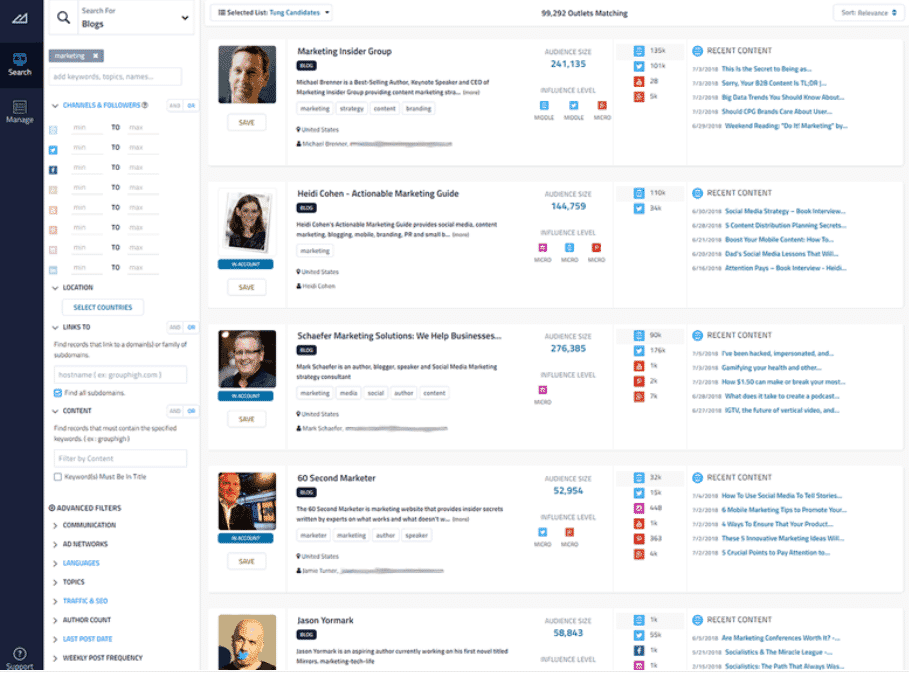This screenshot has width=909, height=673.
Task: Click Twitter follower count for Marketing Insider Group
Action: 657,65
